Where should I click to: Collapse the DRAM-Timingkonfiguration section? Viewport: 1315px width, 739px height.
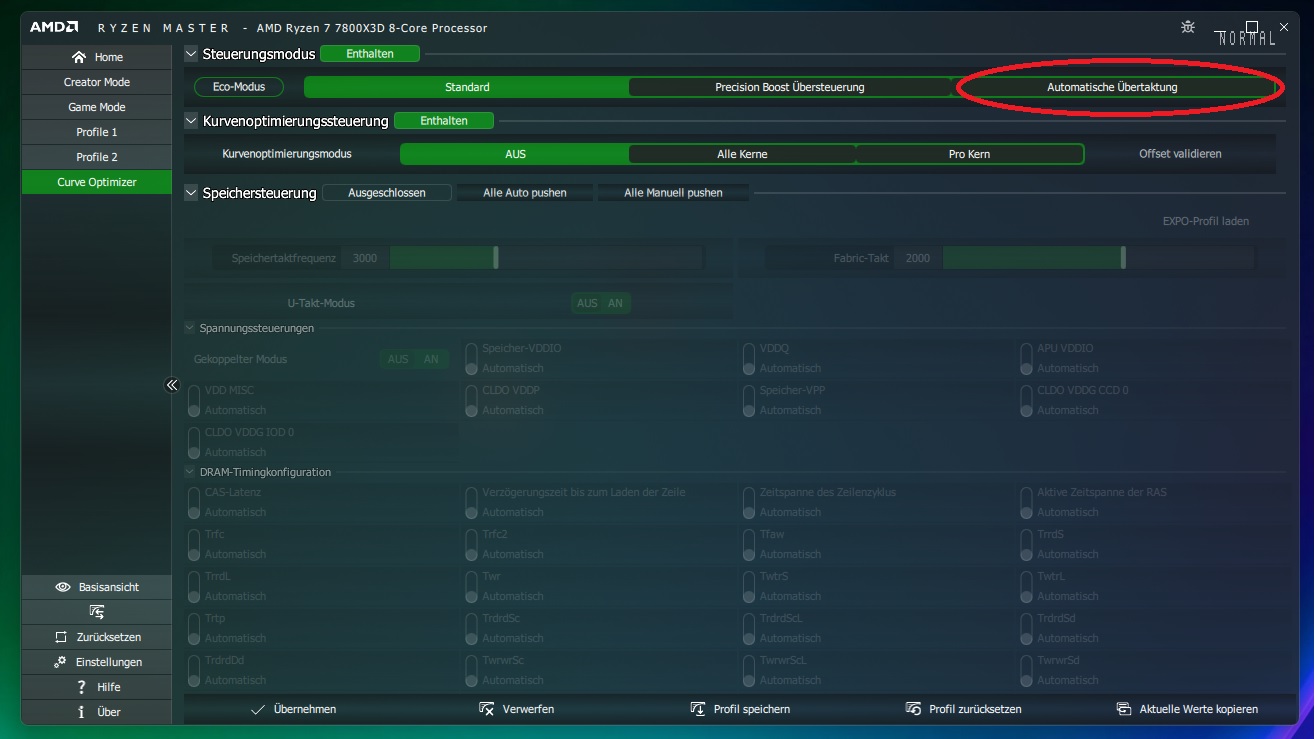(190, 472)
